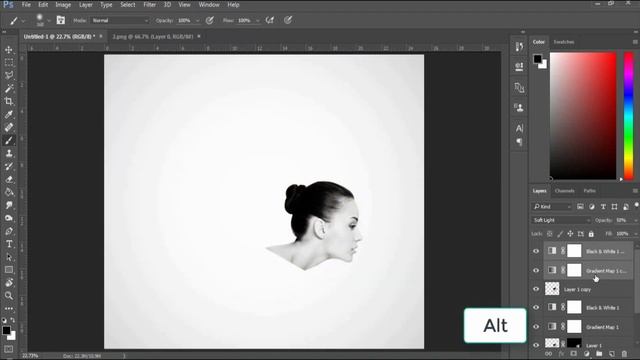Select the Lasso tool
Screen dimensions: 640x360
9,76
